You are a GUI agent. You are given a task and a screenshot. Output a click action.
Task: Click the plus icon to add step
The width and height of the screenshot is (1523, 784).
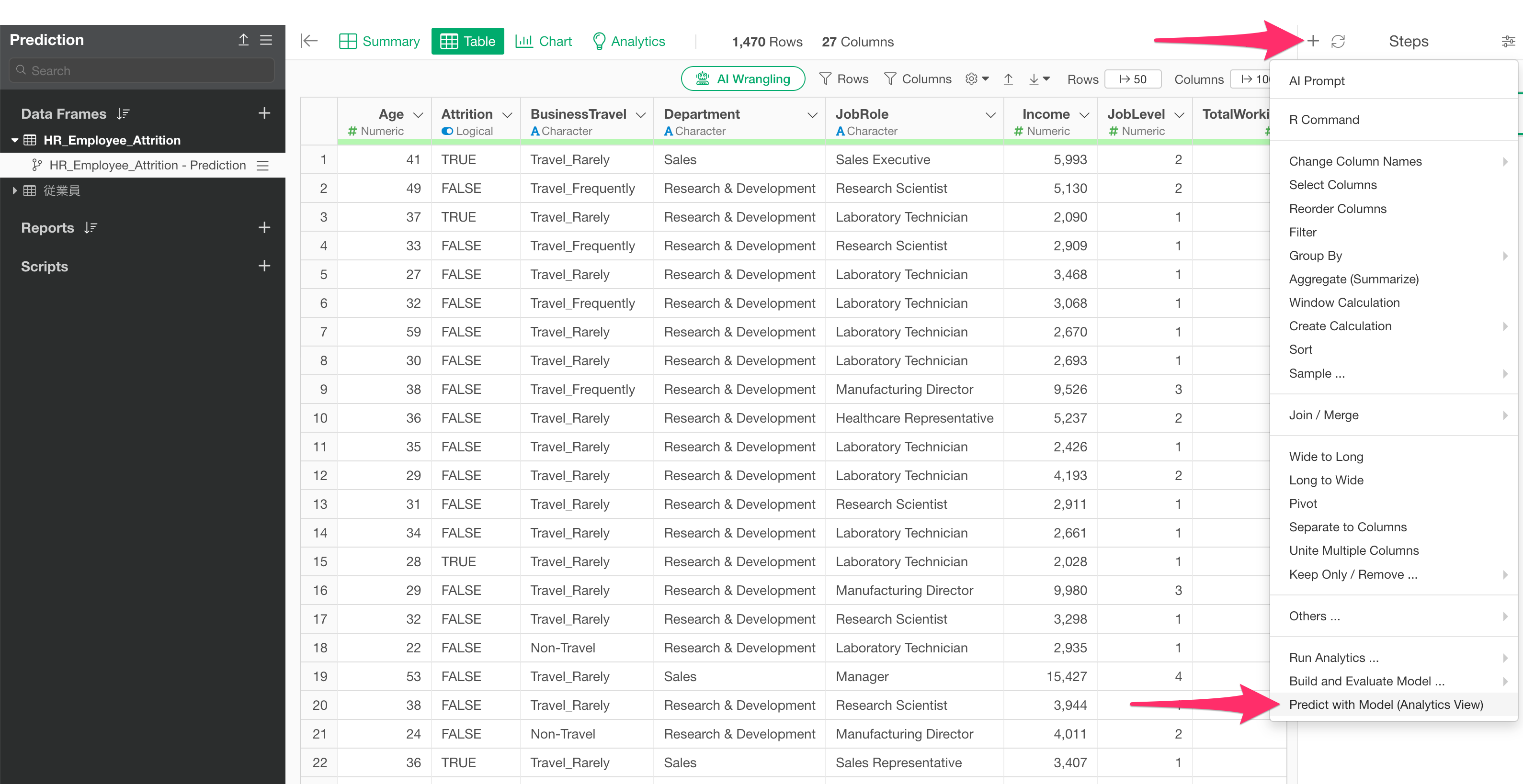(x=1313, y=41)
